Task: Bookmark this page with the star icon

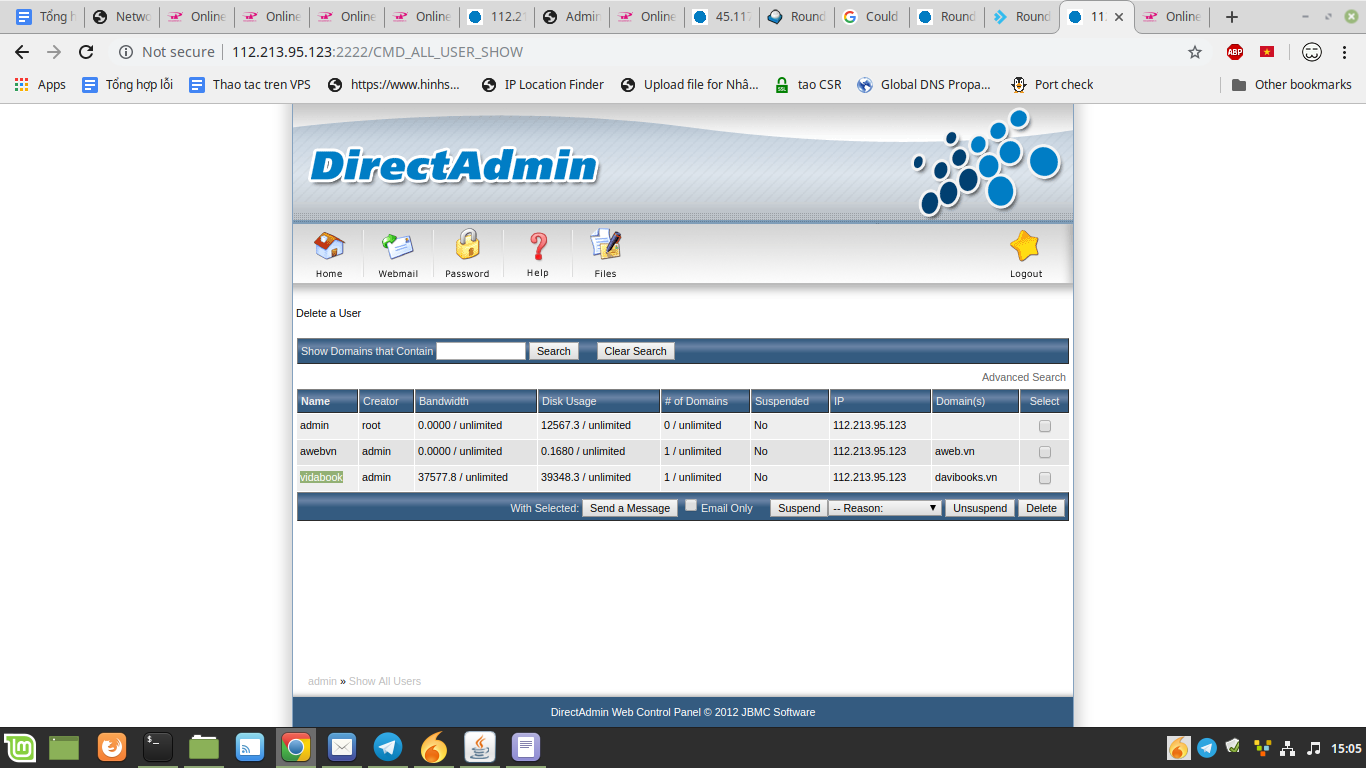Action: 1195,52
